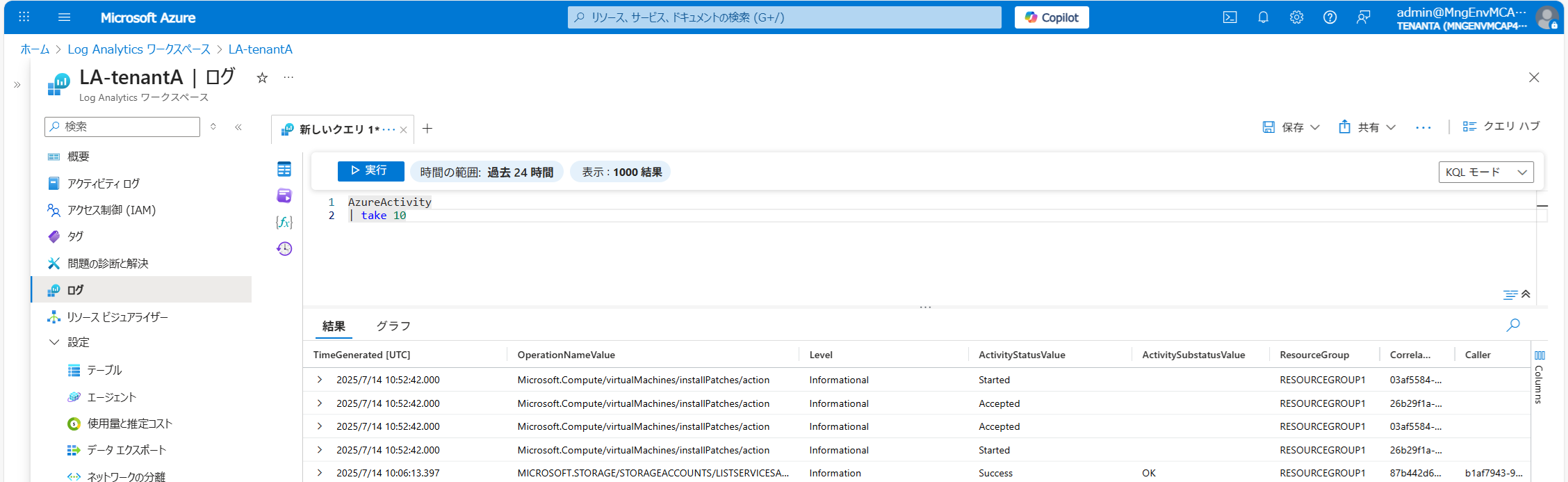Select ログ menu item
Image resolution: width=1568 pixels, height=482 pixels.
click(x=142, y=290)
